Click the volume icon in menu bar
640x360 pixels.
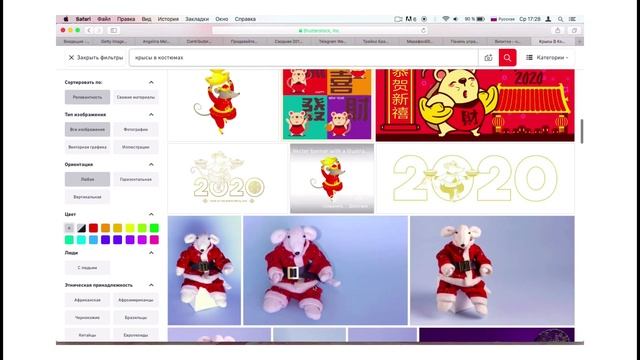pos(456,19)
